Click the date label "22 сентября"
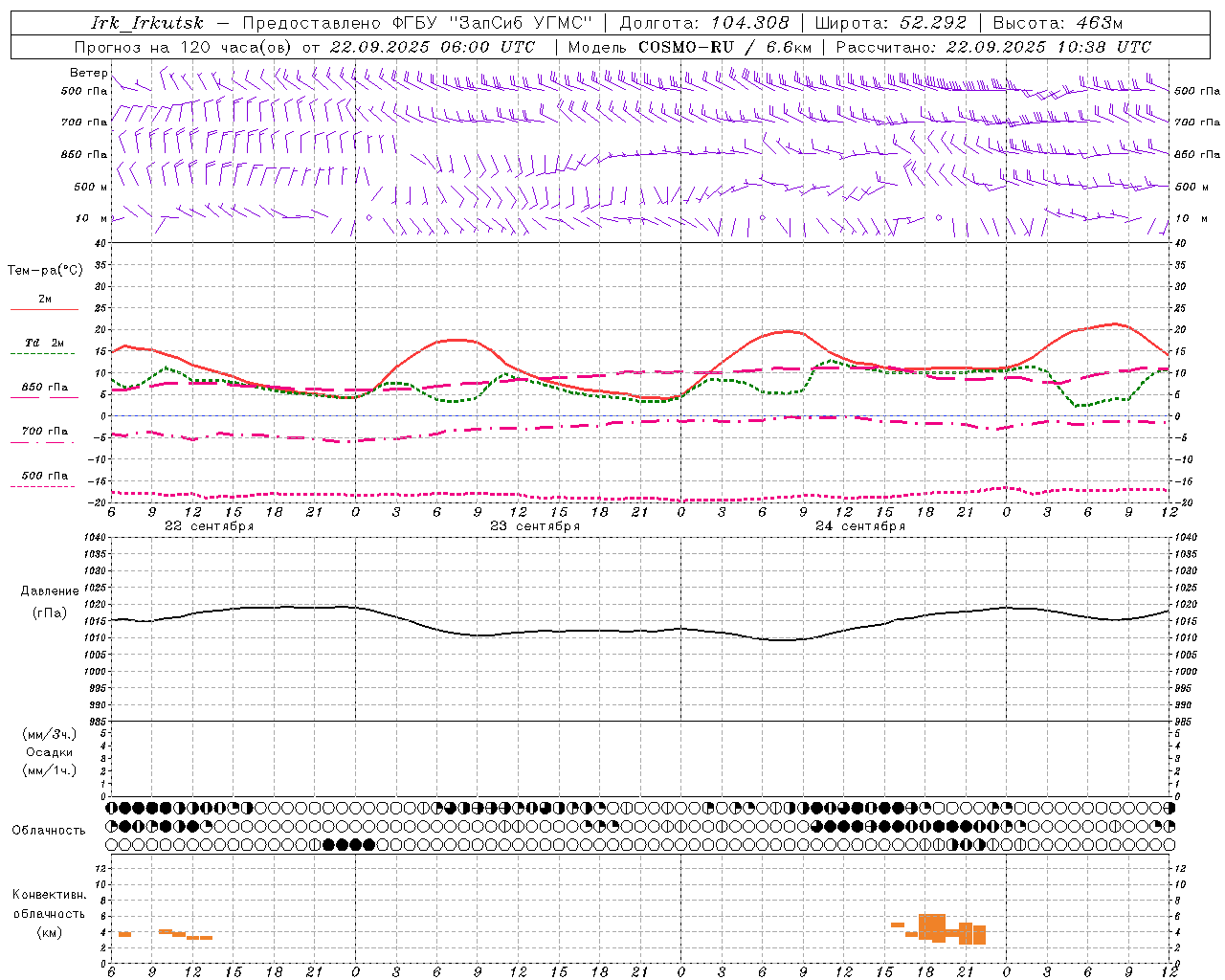Screen dimensions: 1225x980 pyautogui.click(x=209, y=526)
